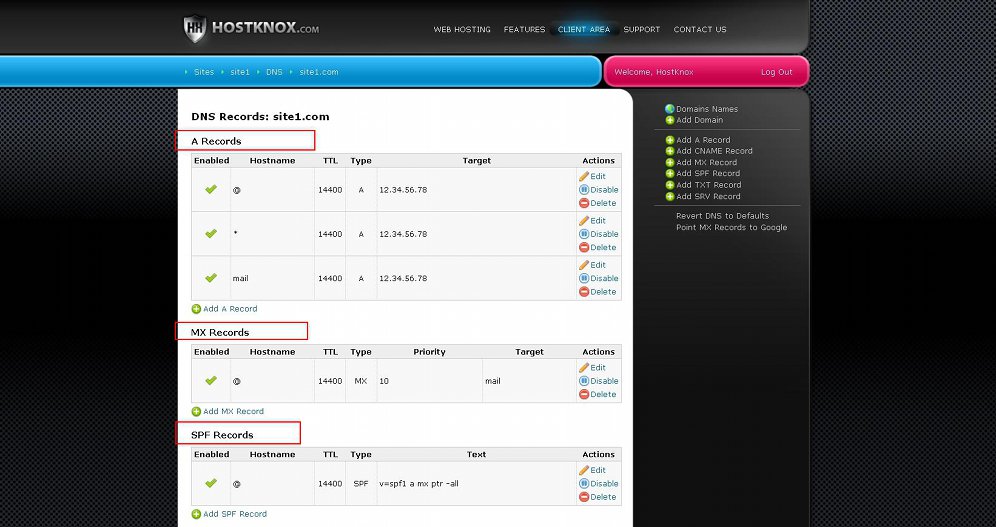Click the red Delete icon for mail A record
The height and width of the screenshot is (527, 996).
click(584, 292)
